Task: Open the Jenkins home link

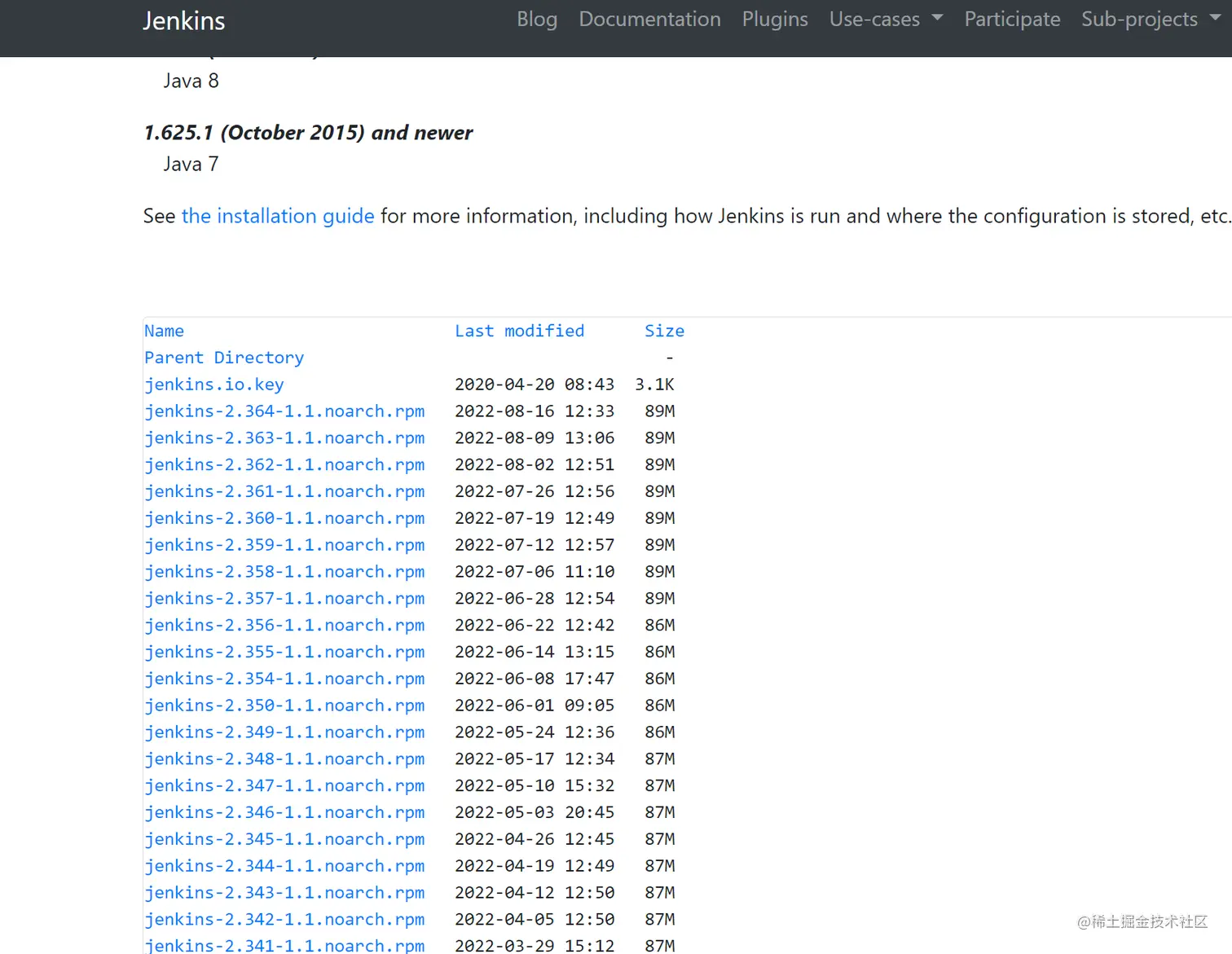Action: click(183, 21)
